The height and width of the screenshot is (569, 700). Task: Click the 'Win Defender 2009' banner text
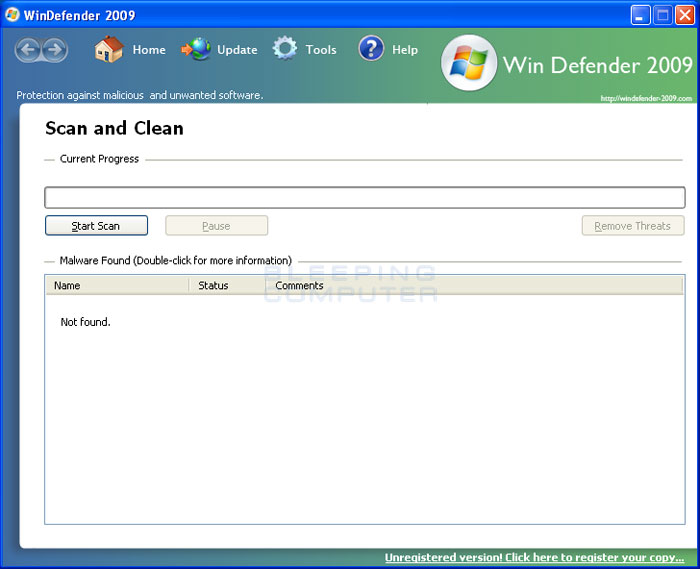[x=597, y=65]
